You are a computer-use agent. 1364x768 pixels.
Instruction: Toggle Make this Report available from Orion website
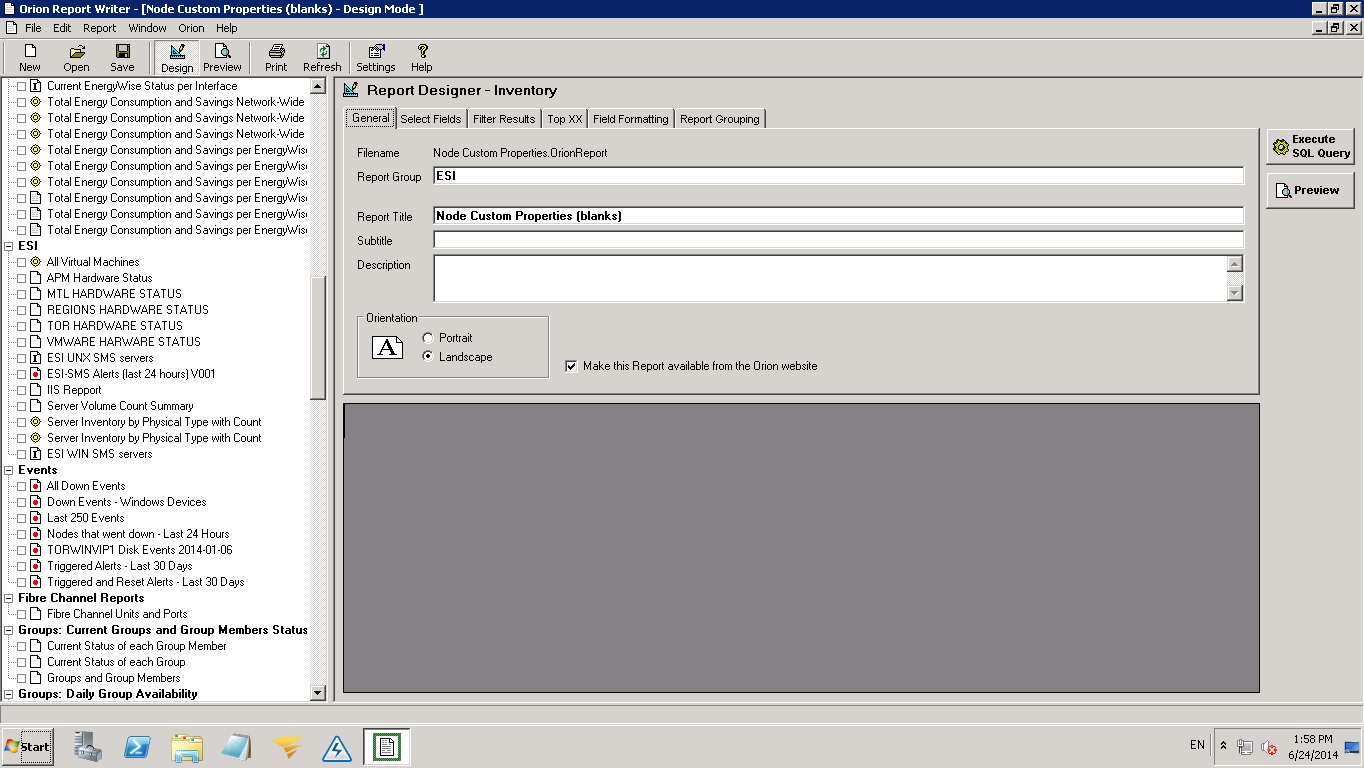click(571, 366)
